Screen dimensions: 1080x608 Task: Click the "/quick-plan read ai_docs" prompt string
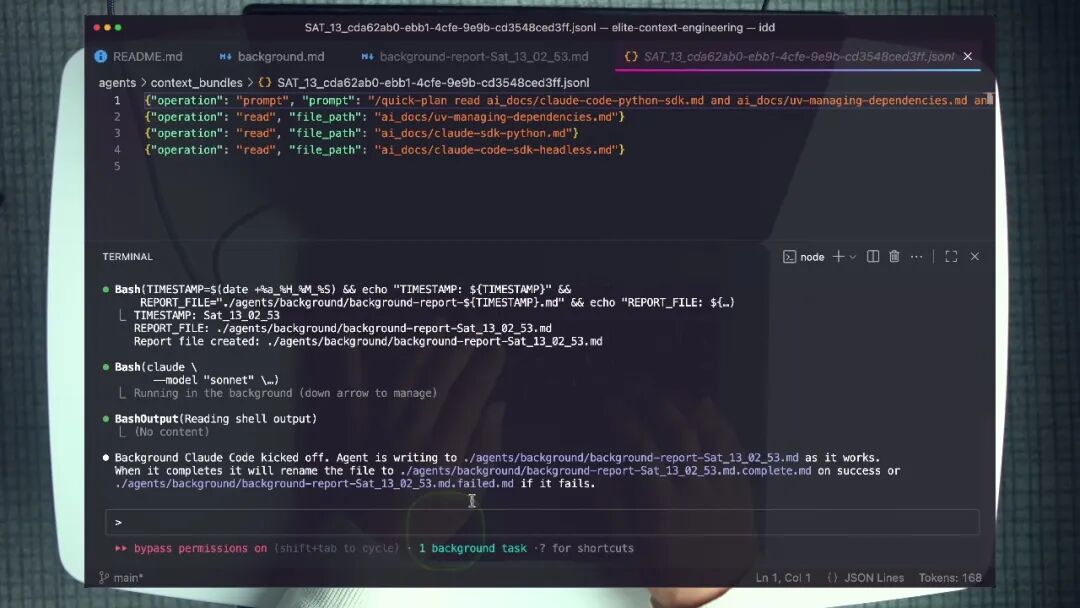coord(679,101)
